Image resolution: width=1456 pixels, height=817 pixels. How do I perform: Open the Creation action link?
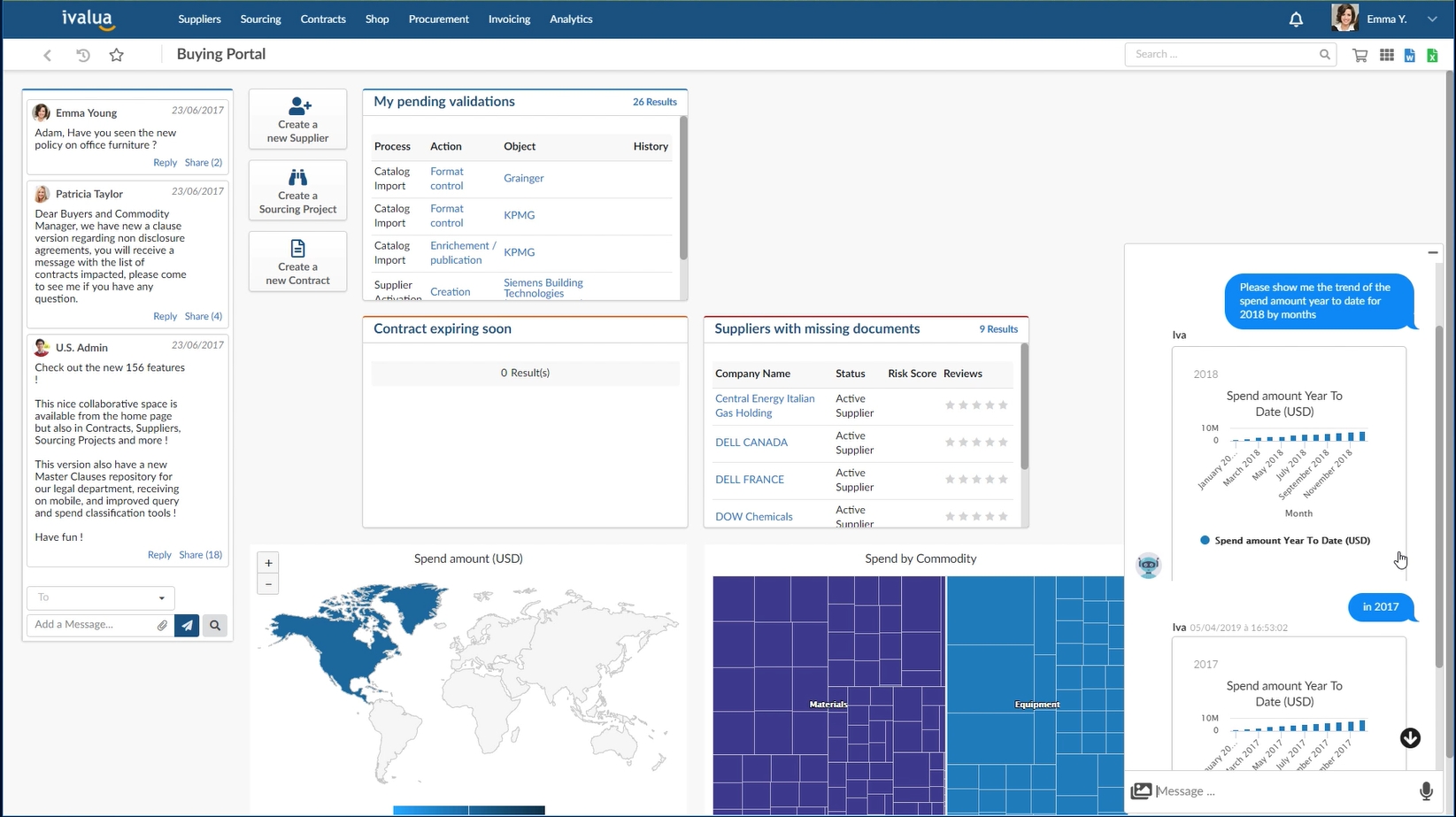[451, 292]
